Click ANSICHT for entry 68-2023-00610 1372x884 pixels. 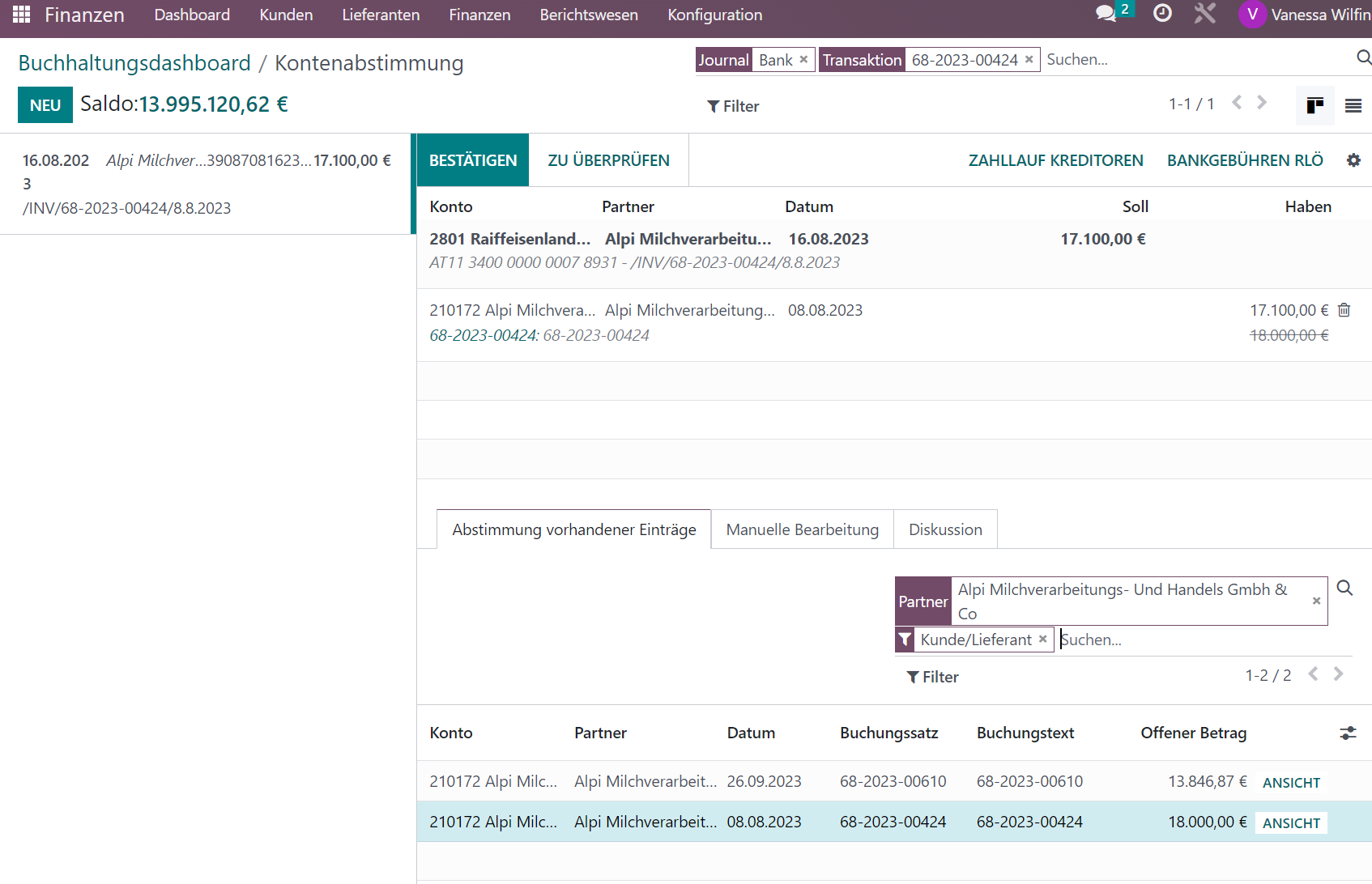1291,783
